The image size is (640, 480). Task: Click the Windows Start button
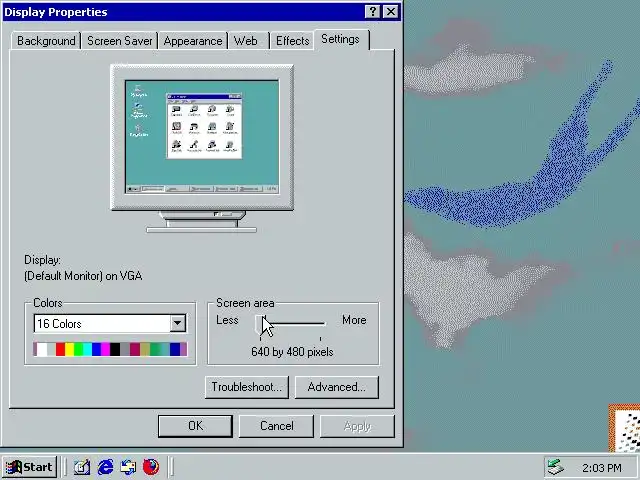click(x=29, y=467)
